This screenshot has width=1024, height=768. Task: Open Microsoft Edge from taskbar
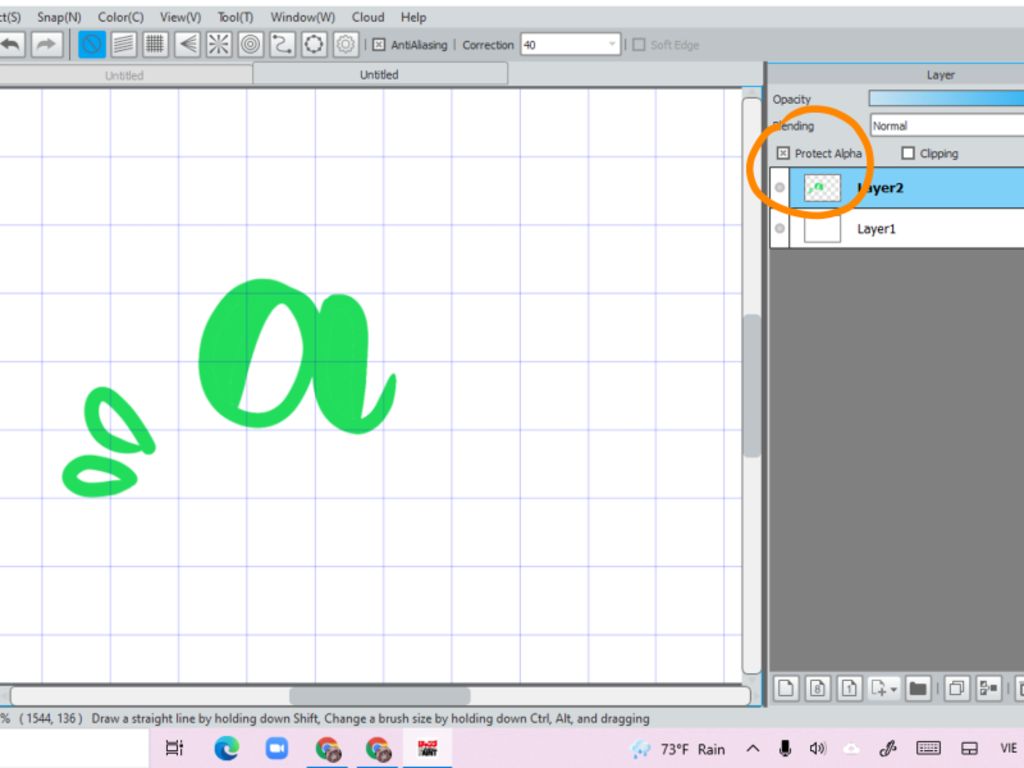point(226,748)
